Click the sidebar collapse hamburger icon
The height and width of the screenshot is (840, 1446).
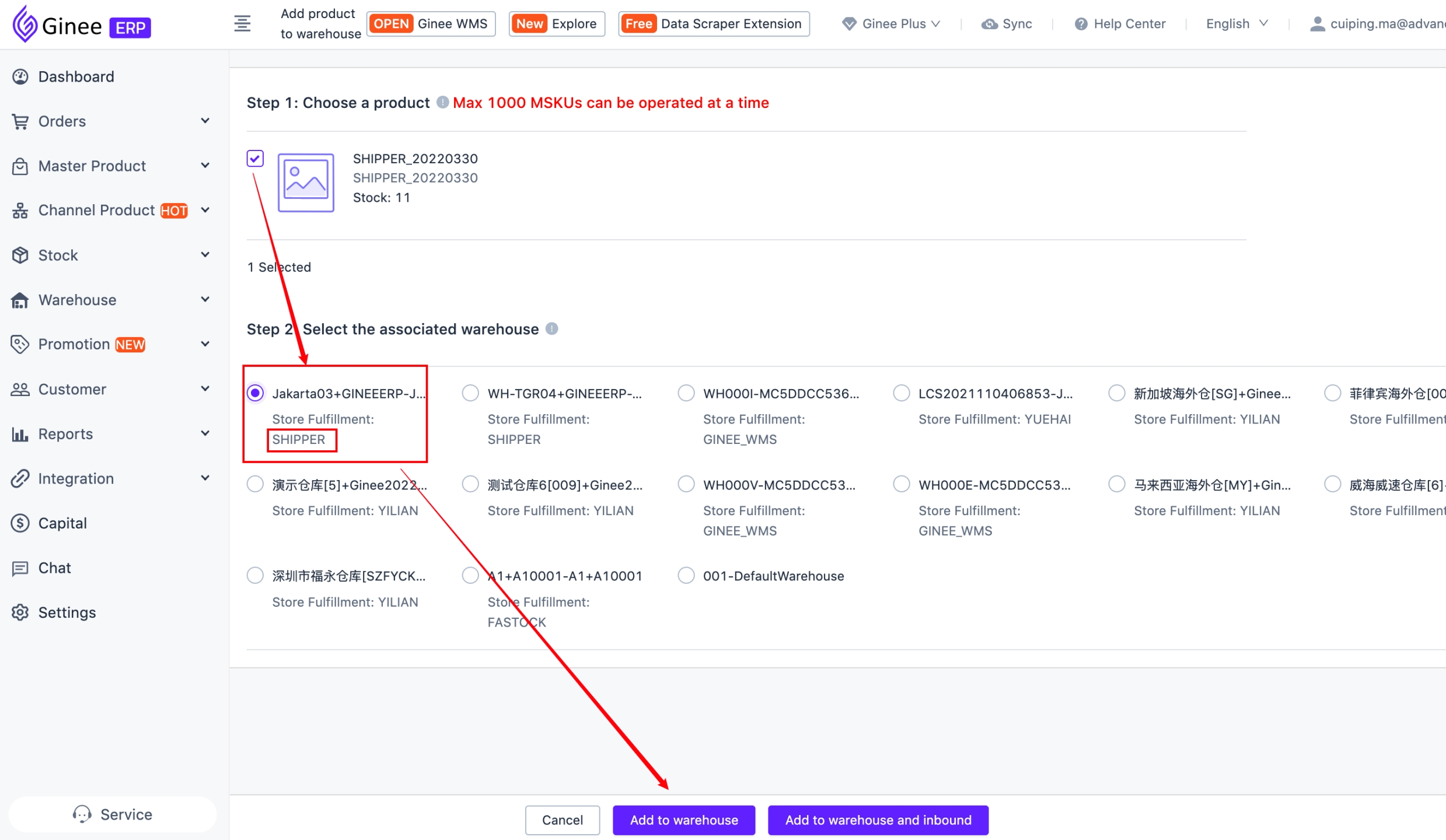(242, 24)
